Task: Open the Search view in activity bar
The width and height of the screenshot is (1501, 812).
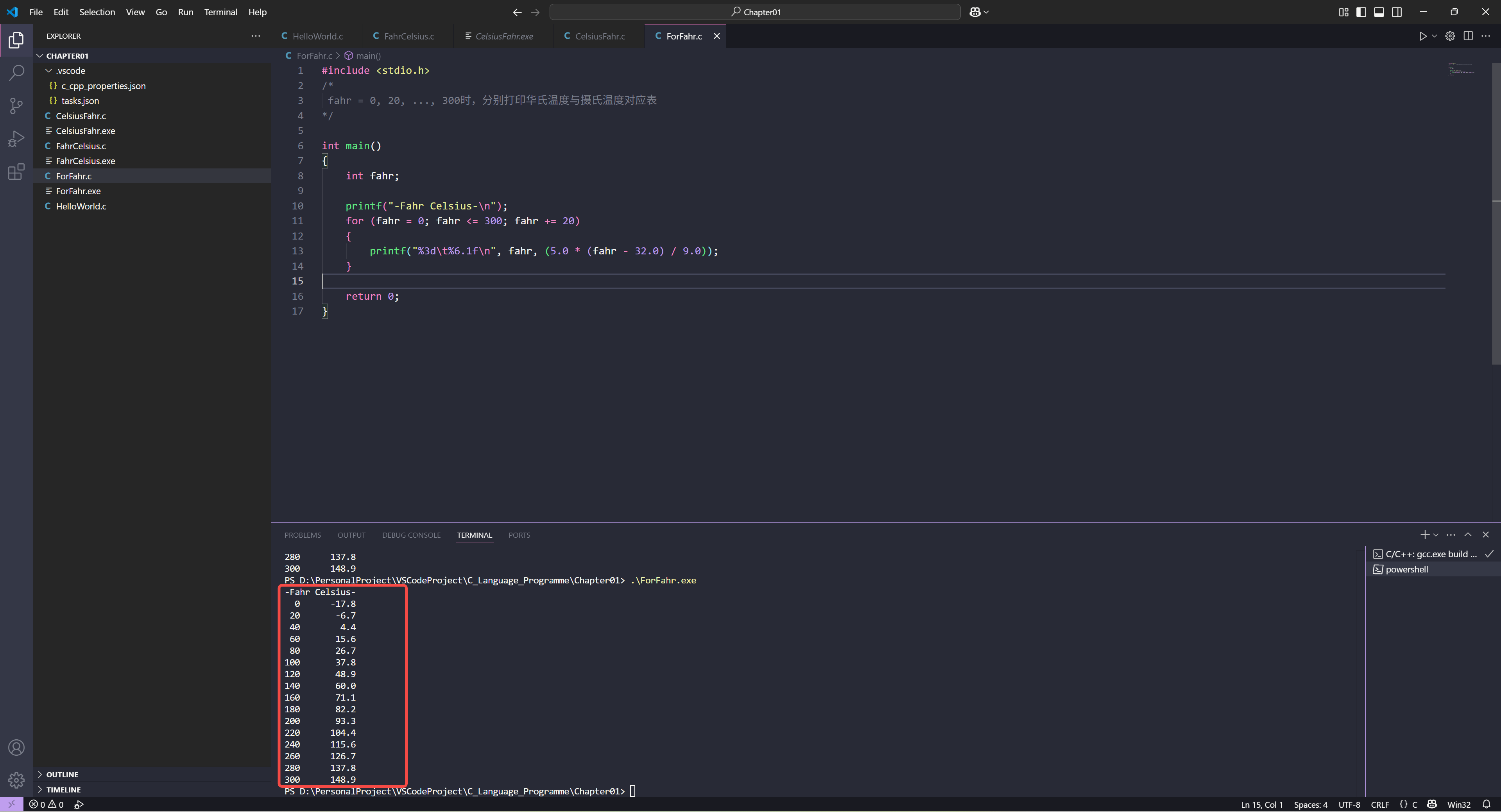Action: (16, 73)
